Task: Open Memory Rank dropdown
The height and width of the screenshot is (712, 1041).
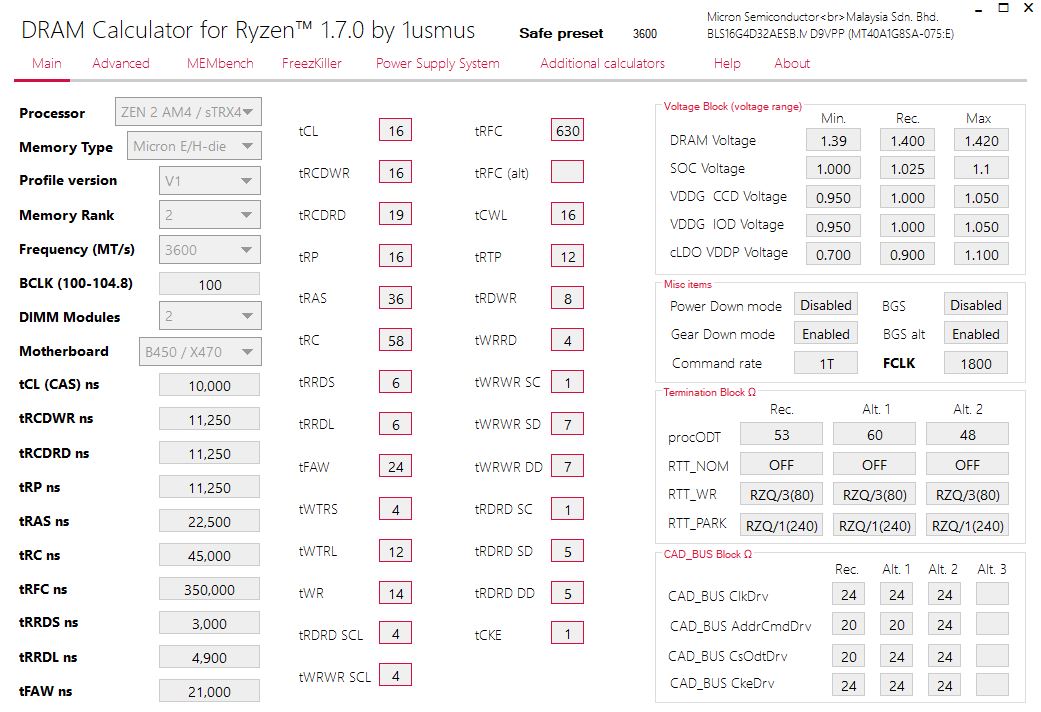Action: pyautogui.click(x=210, y=215)
